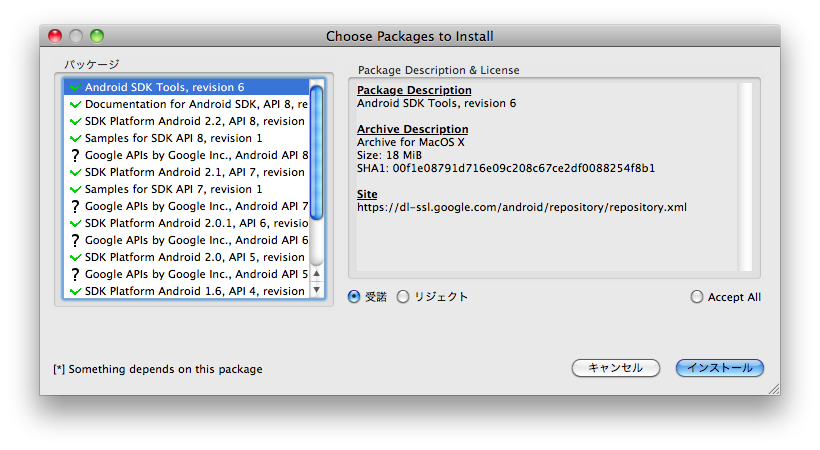This screenshot has width=820, height=450.
Task: Click question mark icon next to Google APIs Android API 7
Action: click(x=75, y=207)
